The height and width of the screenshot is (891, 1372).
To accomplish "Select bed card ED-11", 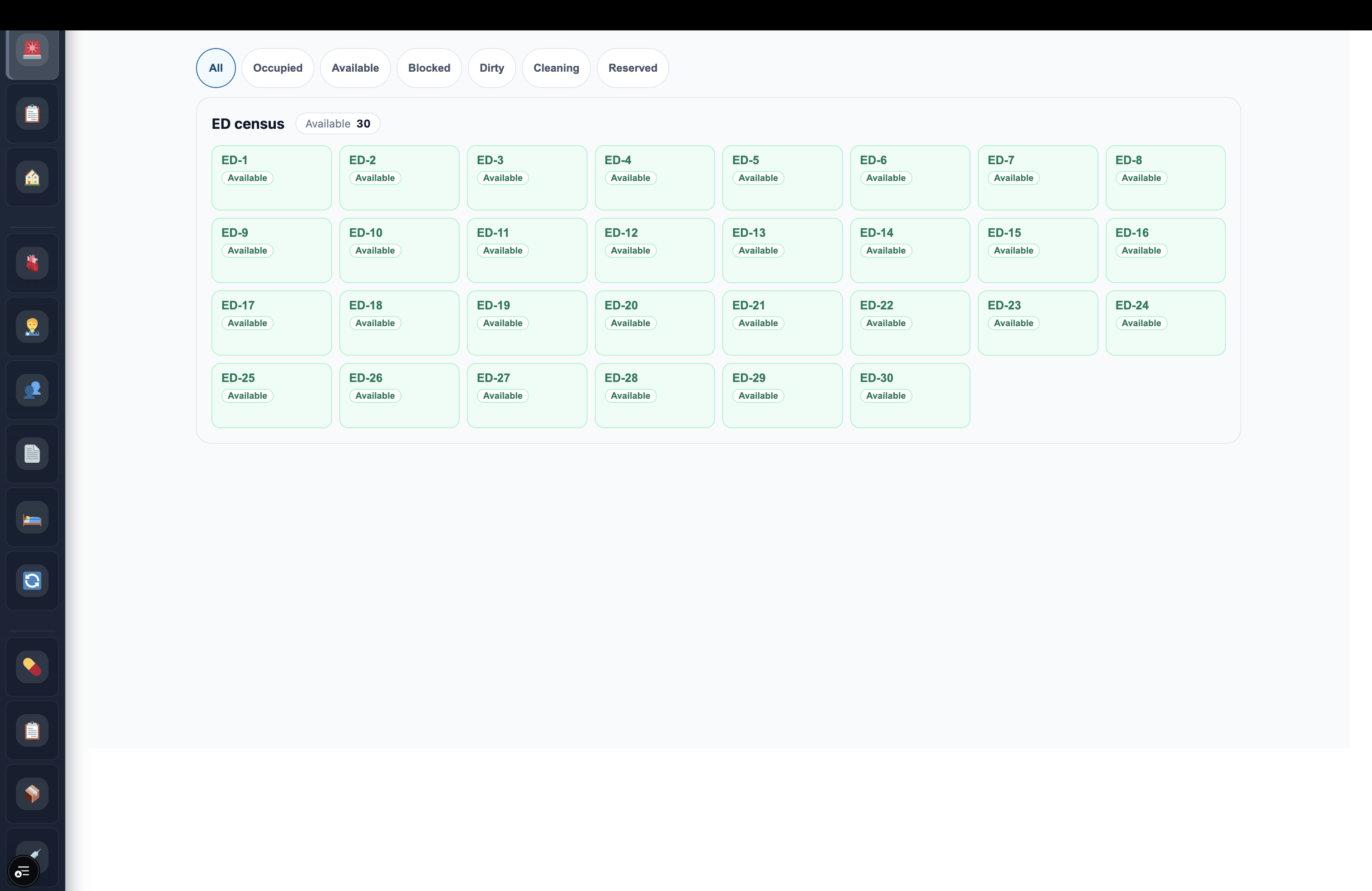I will click(527, 250).
